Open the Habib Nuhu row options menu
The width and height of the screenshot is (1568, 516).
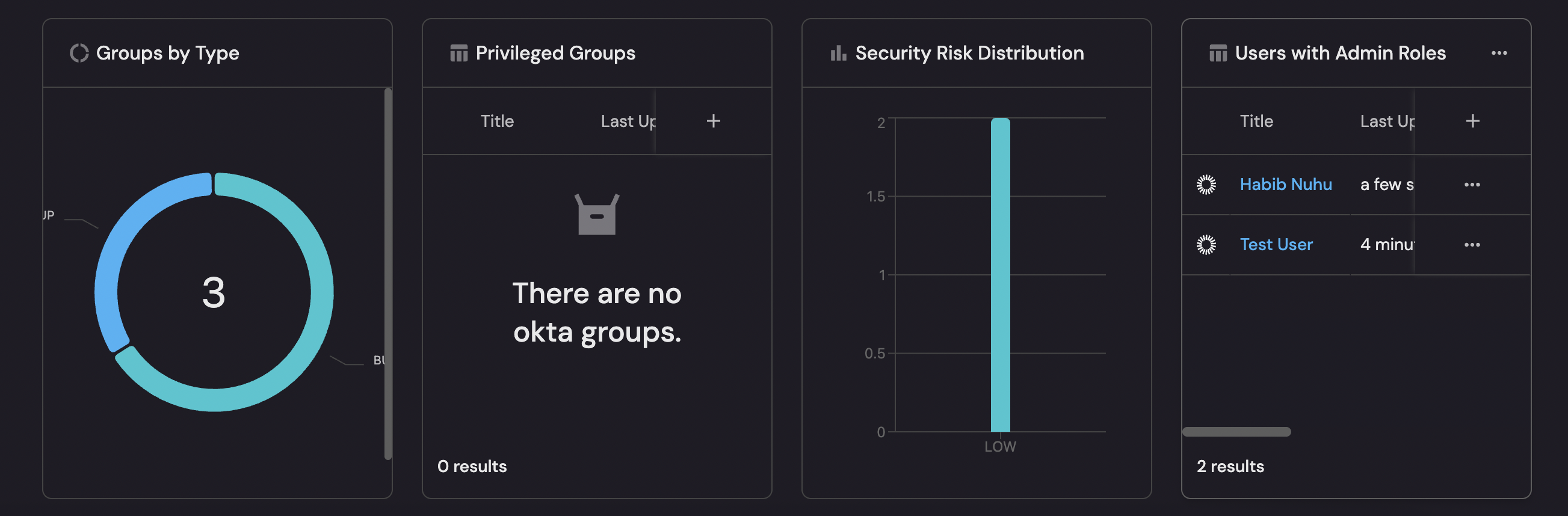tap(1472, 185)
